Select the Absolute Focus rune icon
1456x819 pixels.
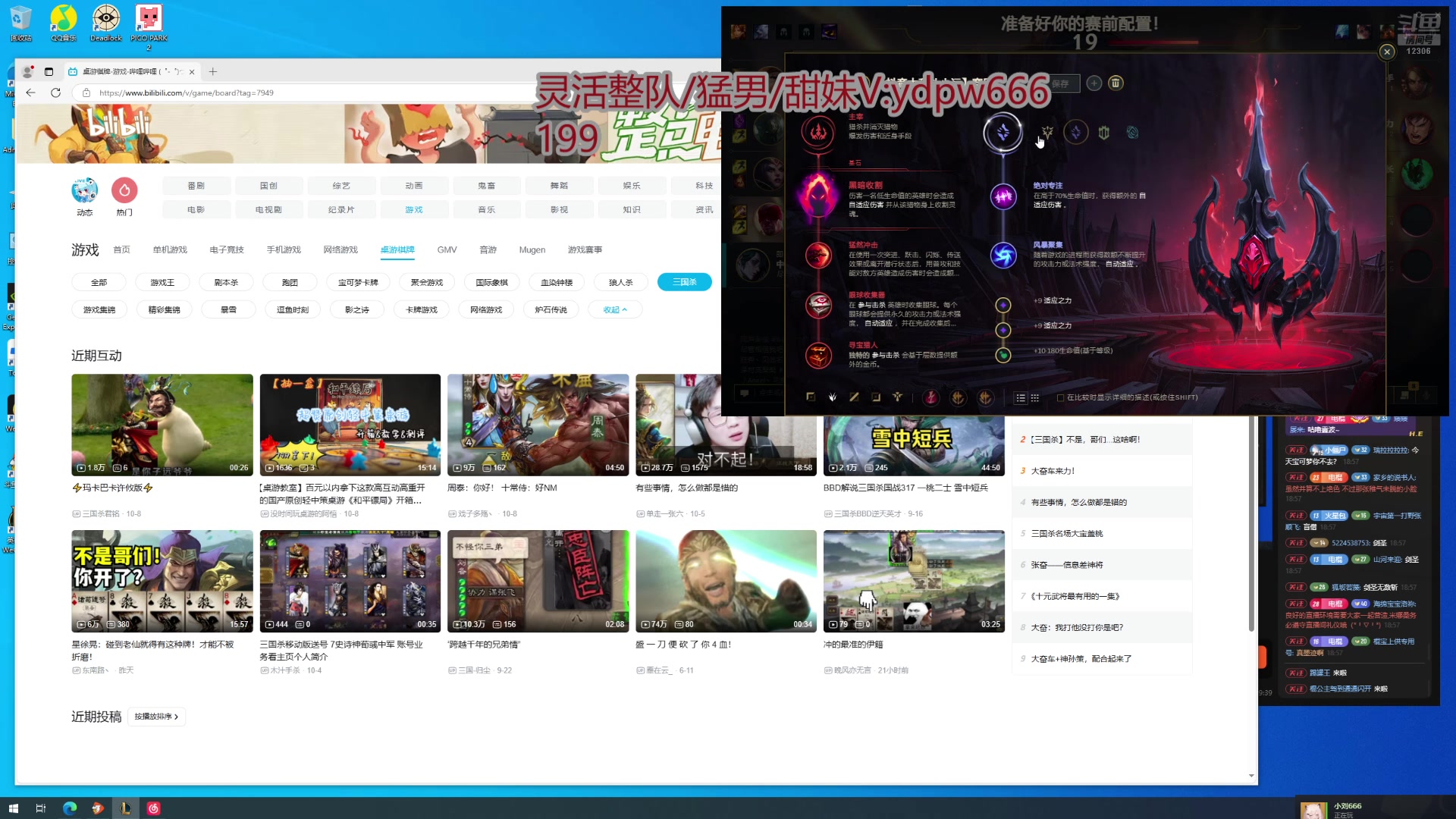coord(1003,196)
